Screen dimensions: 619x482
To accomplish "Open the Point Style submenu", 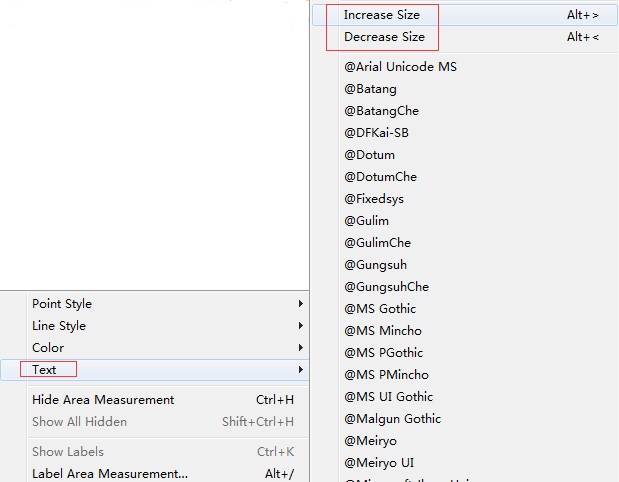I will coord(62,304).
